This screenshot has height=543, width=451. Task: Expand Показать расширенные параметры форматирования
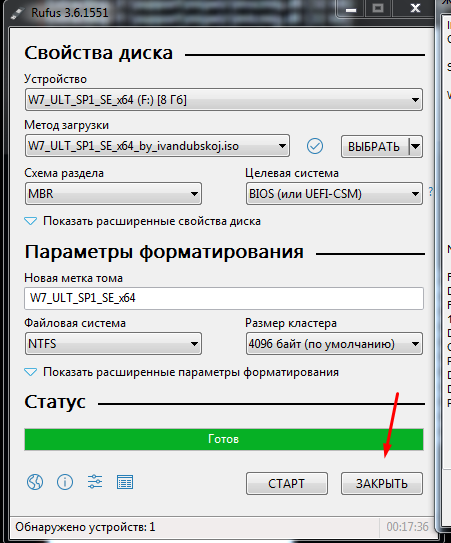click(x=182, y=372)
